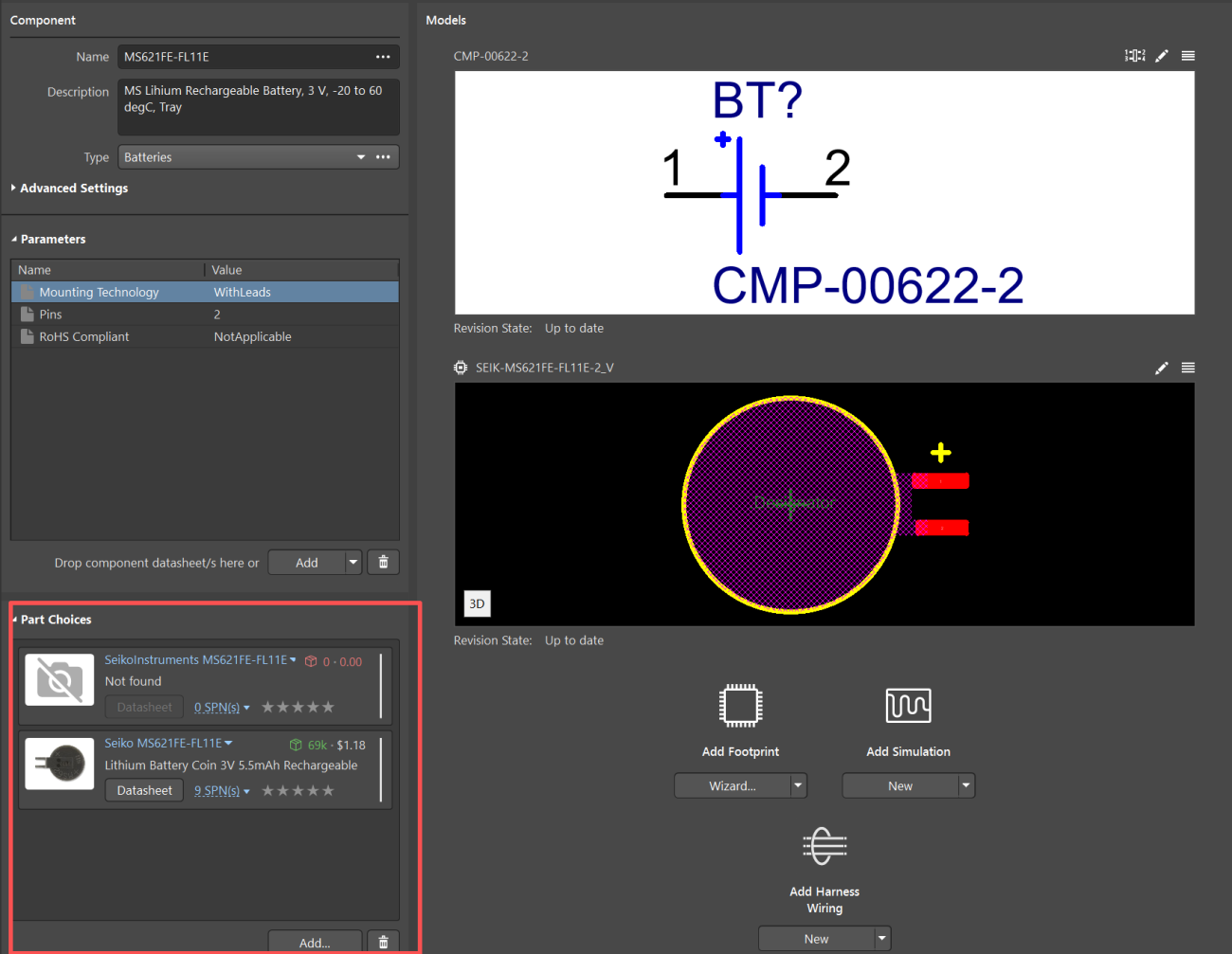This screenshot has height=954, width=1232.
Task: Expand Advanced Settings section
Action: pos(69,189)
